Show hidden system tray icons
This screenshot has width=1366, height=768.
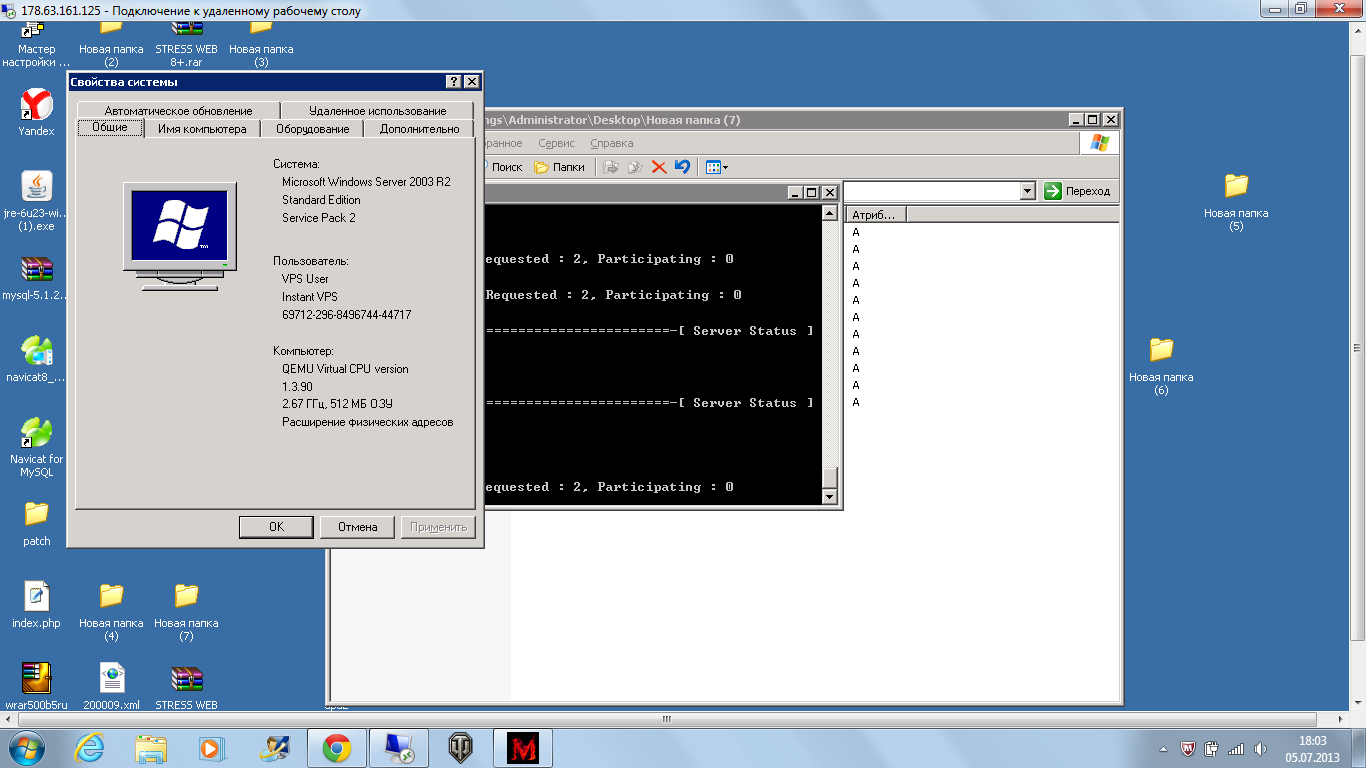(x=1164, y=748)
